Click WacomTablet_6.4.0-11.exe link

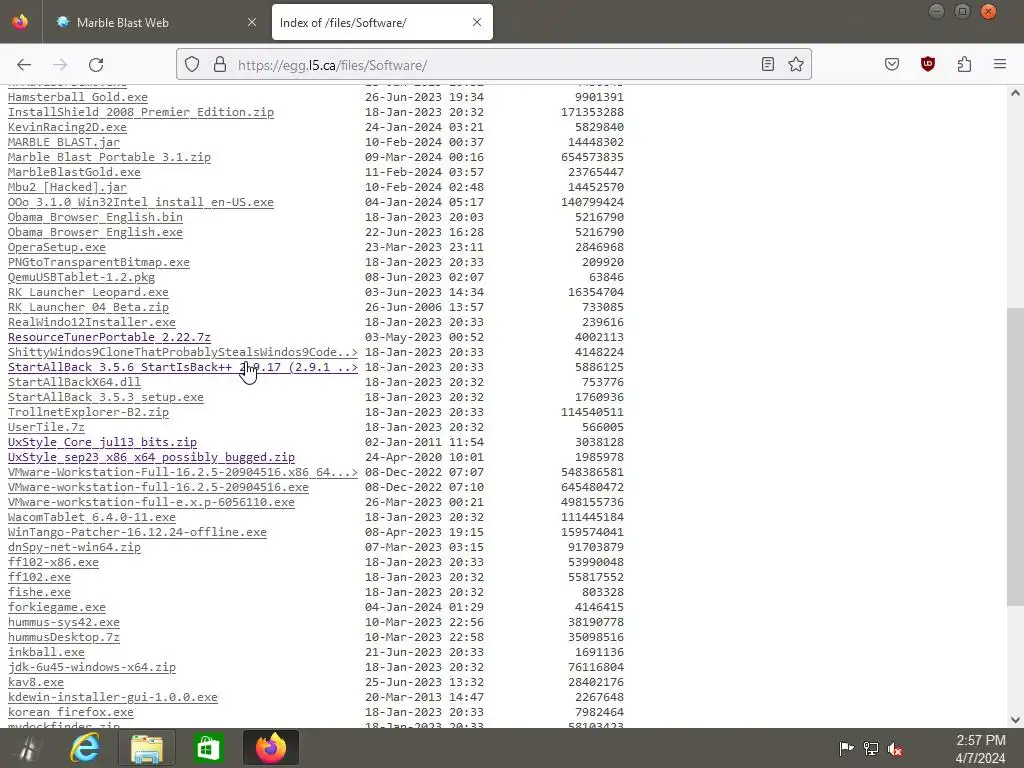(92, 518)
